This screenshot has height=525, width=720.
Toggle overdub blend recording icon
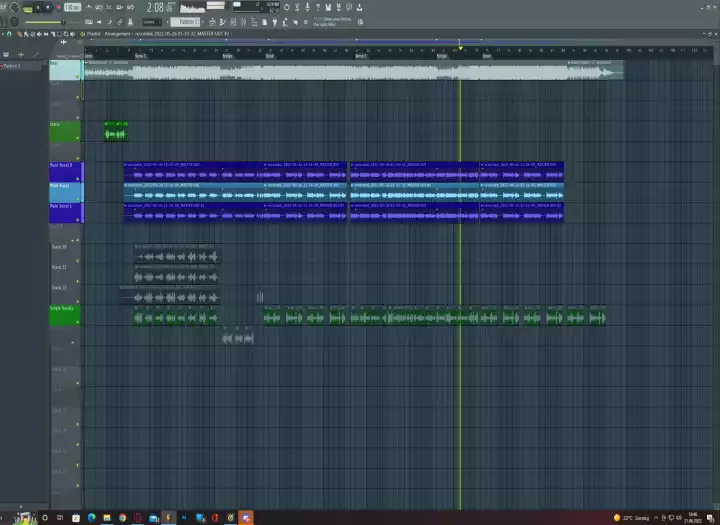tap(119, 7)
